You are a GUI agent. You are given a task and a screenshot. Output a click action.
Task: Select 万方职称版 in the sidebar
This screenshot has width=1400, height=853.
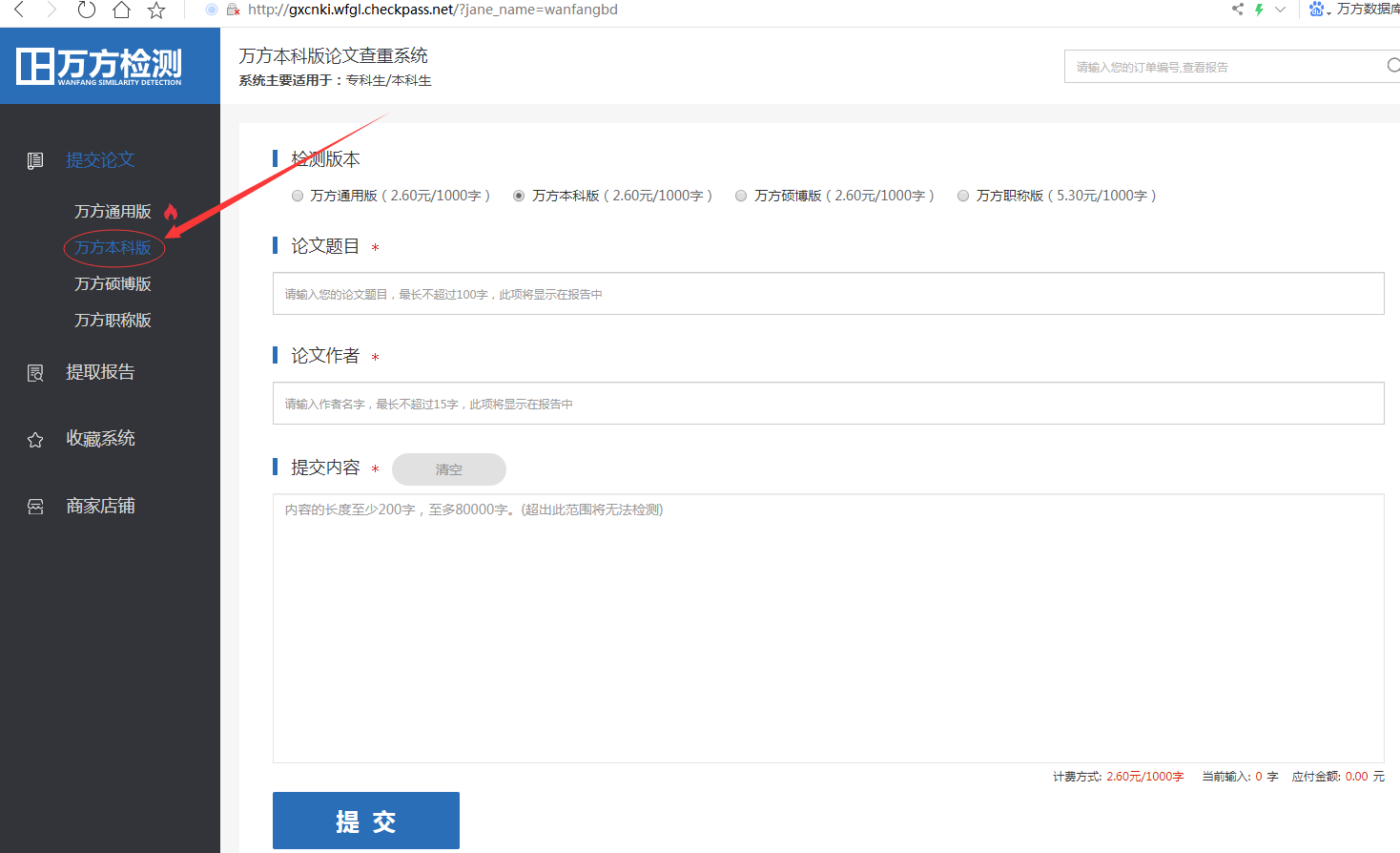click(x=113, y=321)
